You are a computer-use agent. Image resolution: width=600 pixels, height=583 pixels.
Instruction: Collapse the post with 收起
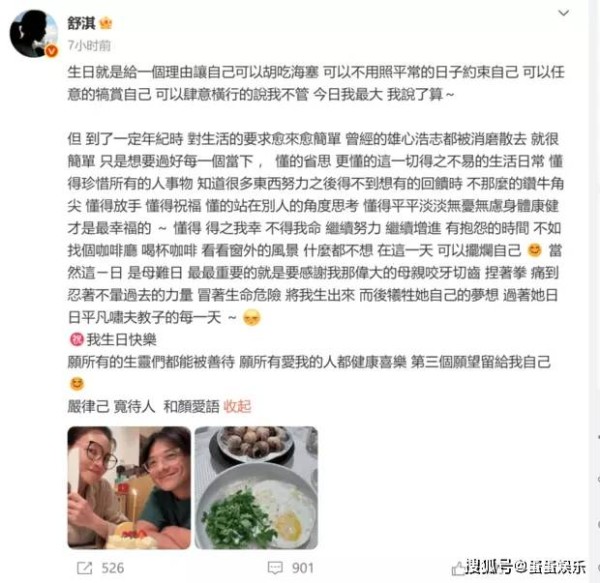[x=237, y=406]
